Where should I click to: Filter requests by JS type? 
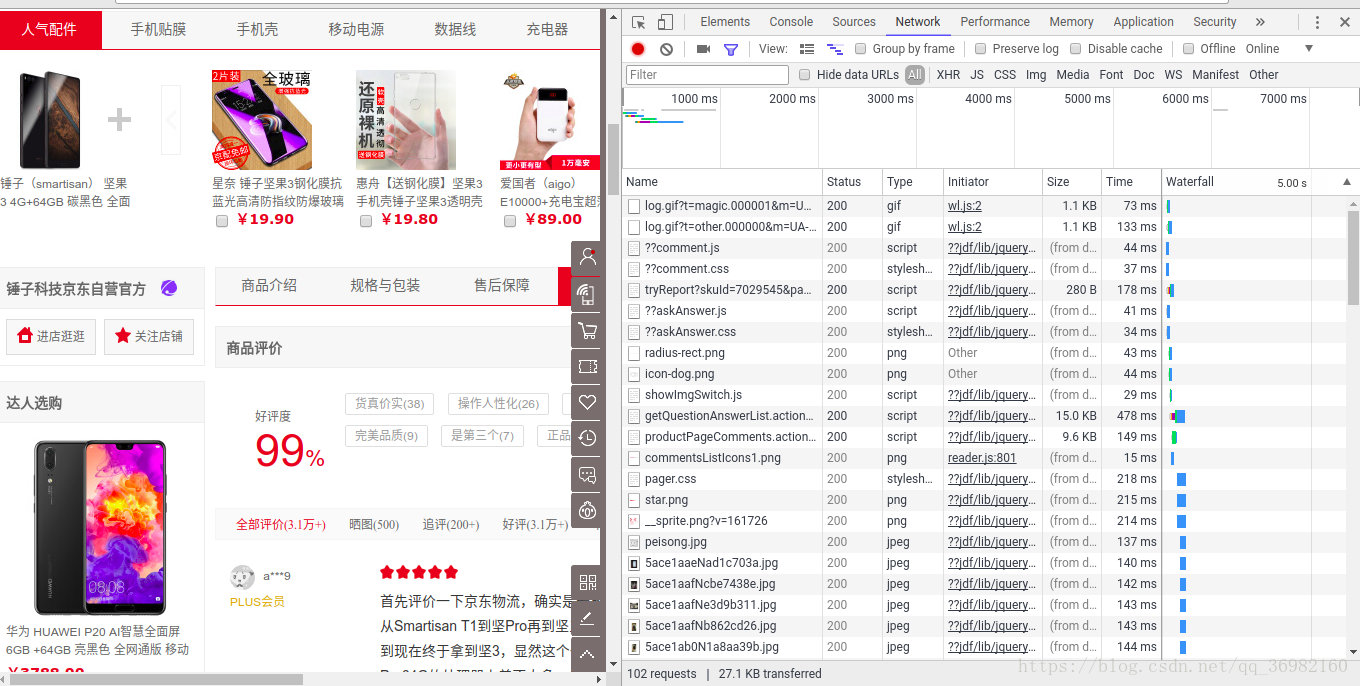point(977,75)
